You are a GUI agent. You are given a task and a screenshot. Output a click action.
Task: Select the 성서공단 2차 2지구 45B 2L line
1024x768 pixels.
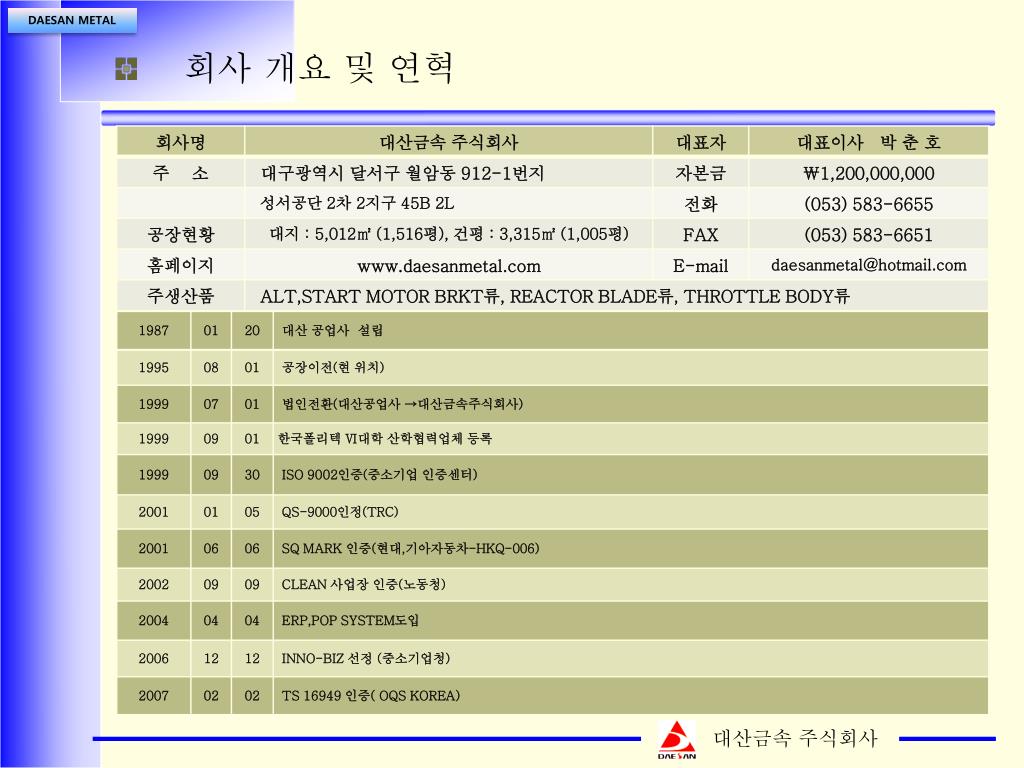357,203
